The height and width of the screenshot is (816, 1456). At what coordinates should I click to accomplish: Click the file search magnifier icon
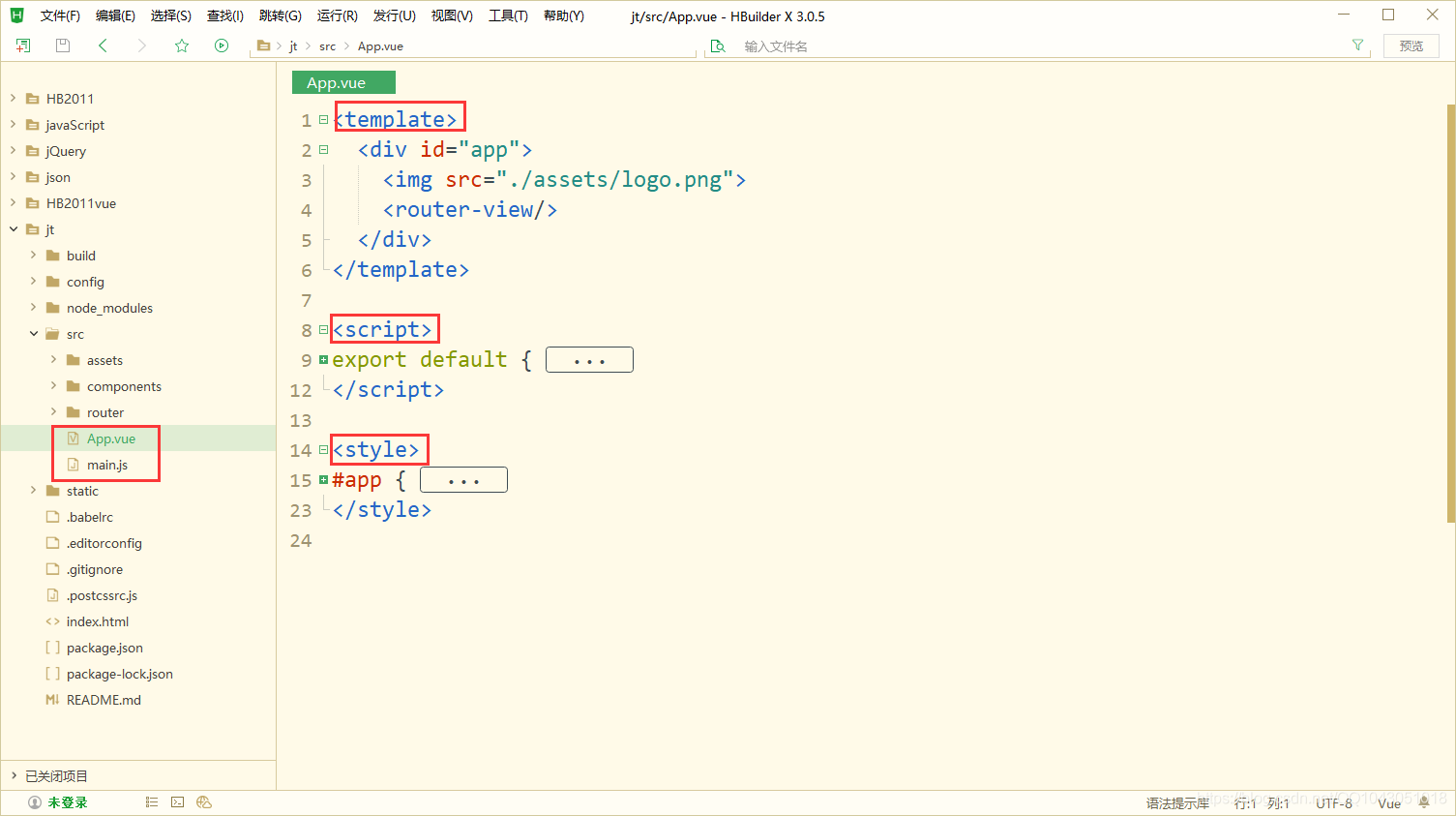coord(718,45)
